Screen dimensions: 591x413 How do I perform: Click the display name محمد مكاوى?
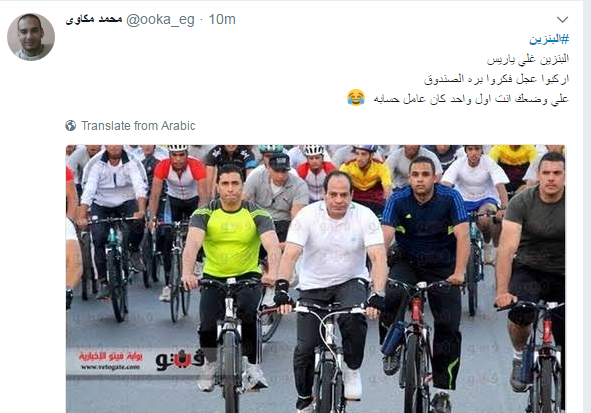coord(94,19)
